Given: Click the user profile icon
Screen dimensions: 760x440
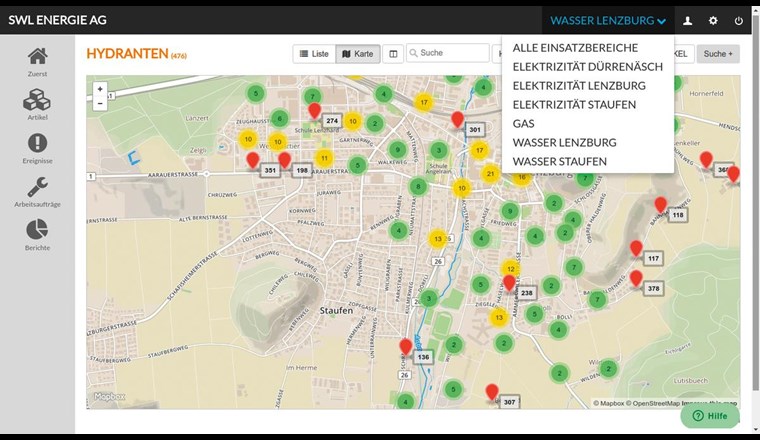Looking at the screenshot, I should click(x=687, y=20).
